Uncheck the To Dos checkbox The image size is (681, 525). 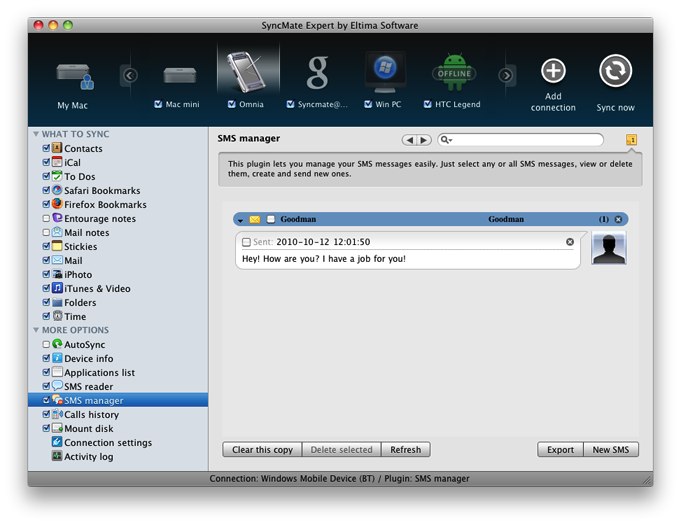click(x=46, y=176)
